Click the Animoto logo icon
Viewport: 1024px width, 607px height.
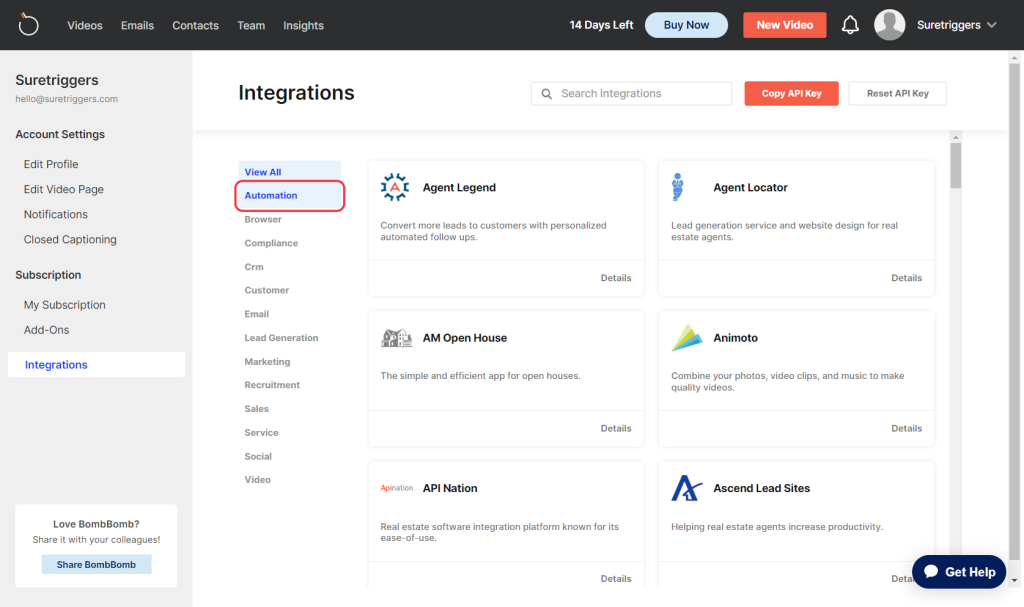pyautogui.click(x=686, y=338)
